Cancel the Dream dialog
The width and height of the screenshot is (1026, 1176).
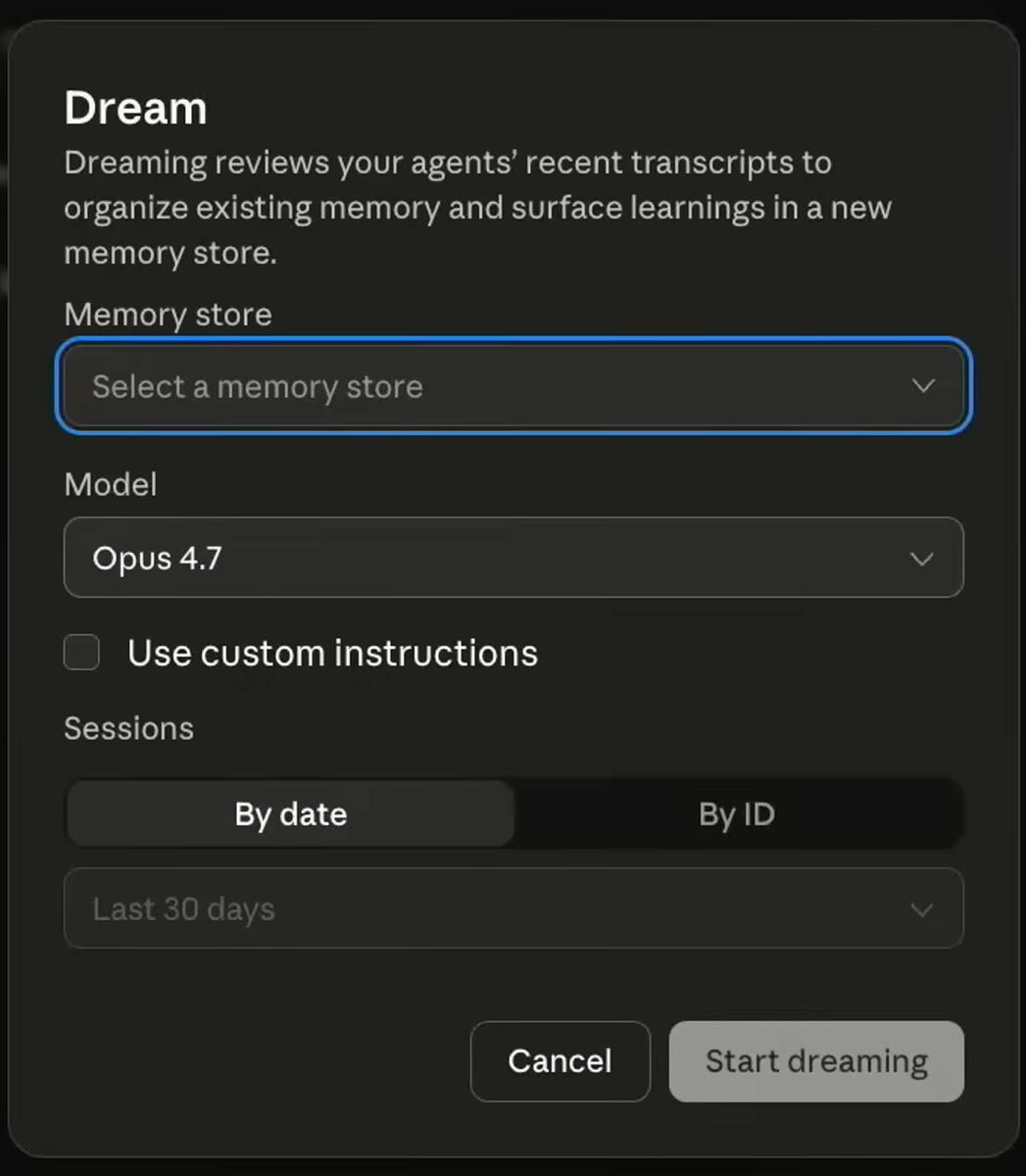point(560,1061)
